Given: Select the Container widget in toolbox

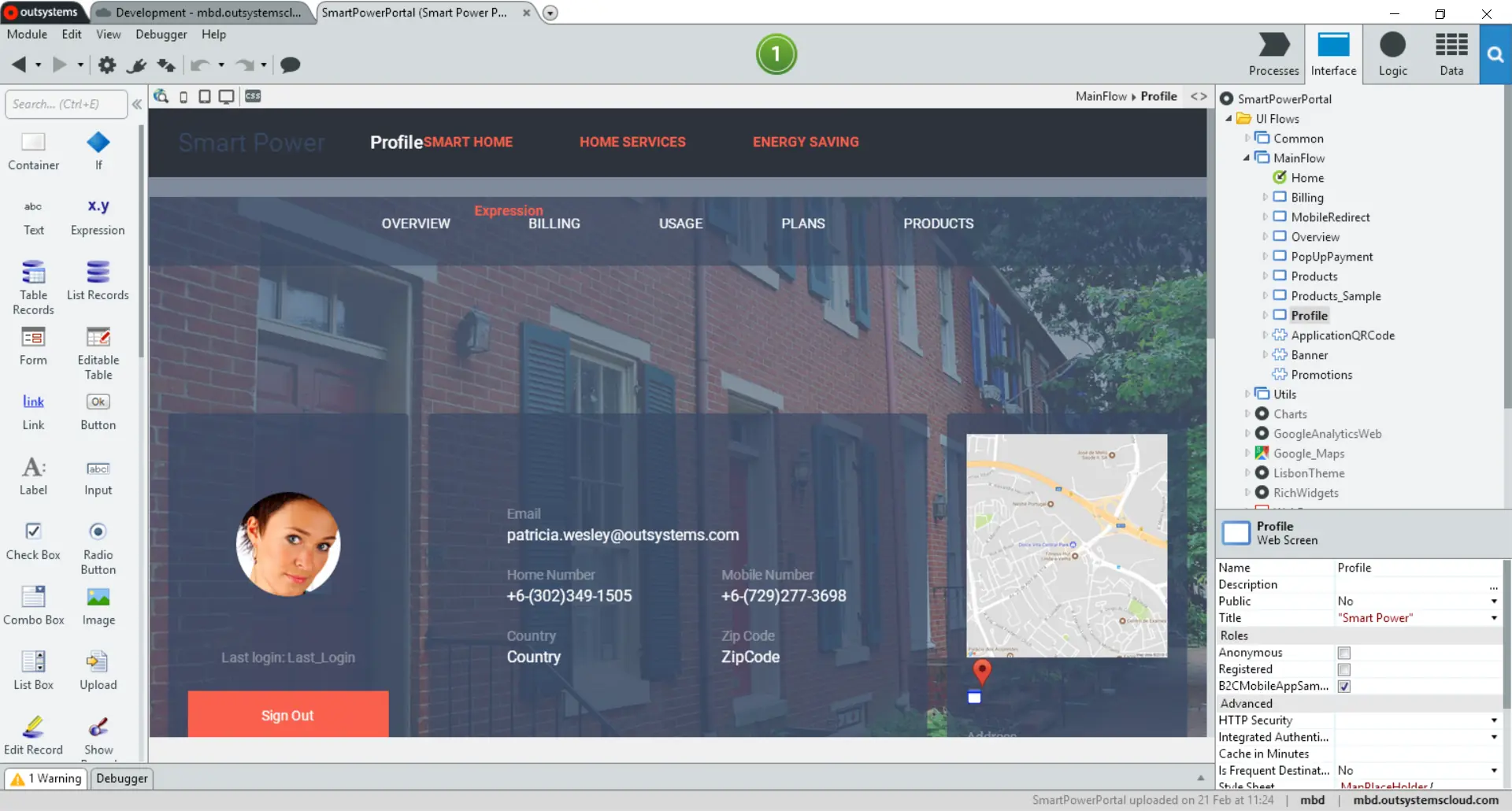Looking at the screenshot, I should 33,151.
